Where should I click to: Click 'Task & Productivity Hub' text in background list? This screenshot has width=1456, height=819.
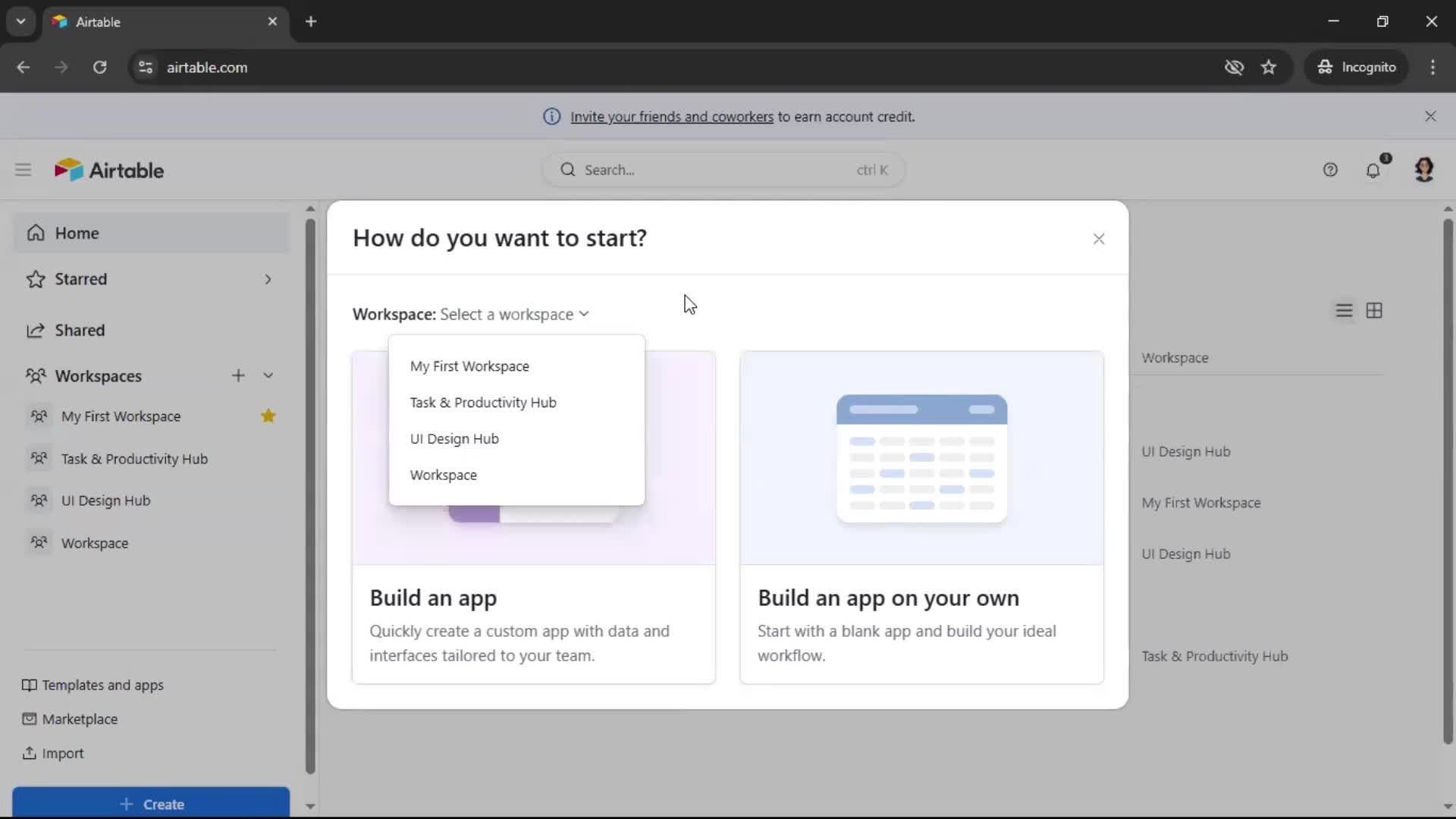tap(1215, 656)
